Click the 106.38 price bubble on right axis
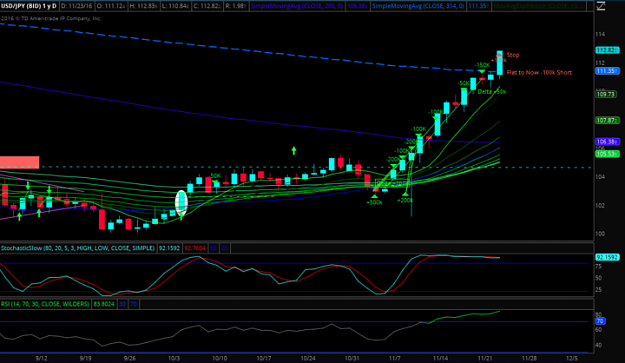 coord(607,142)
